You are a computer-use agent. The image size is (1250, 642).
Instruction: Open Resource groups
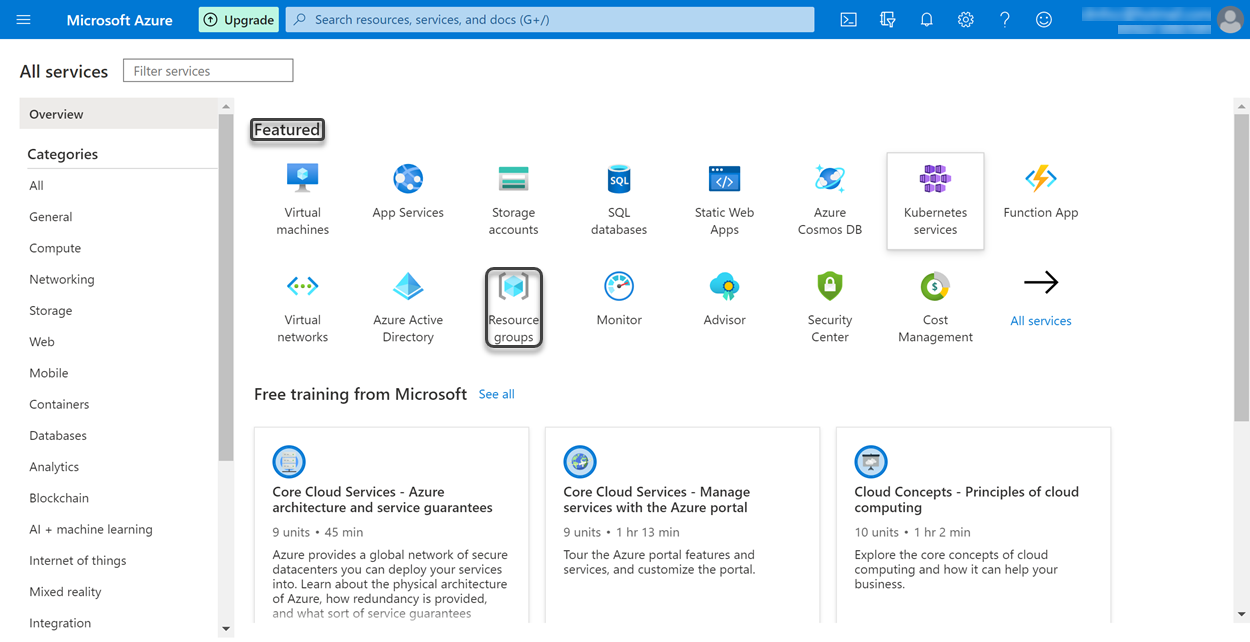(x=514, y=308)
